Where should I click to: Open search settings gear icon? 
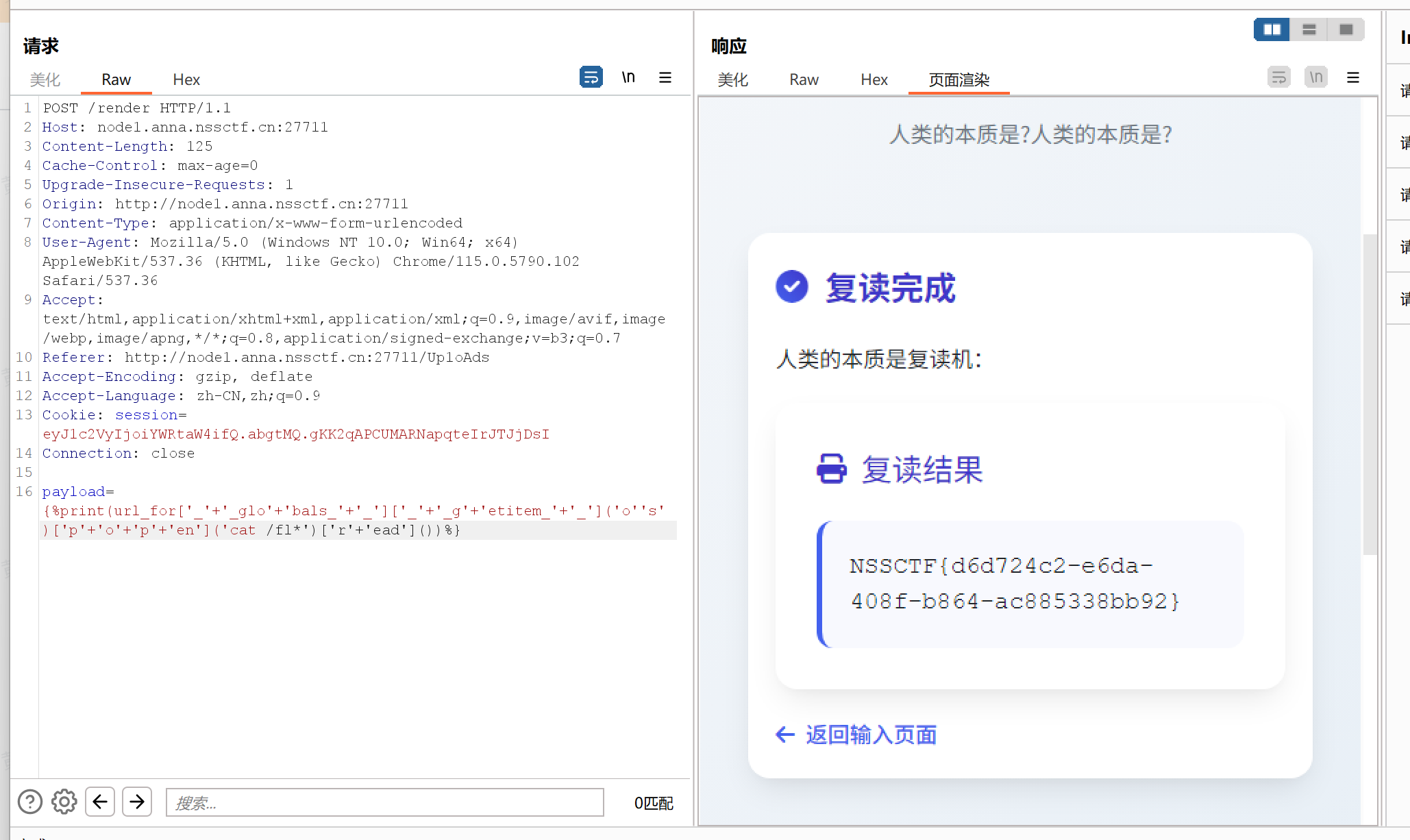tap(64, 802)
